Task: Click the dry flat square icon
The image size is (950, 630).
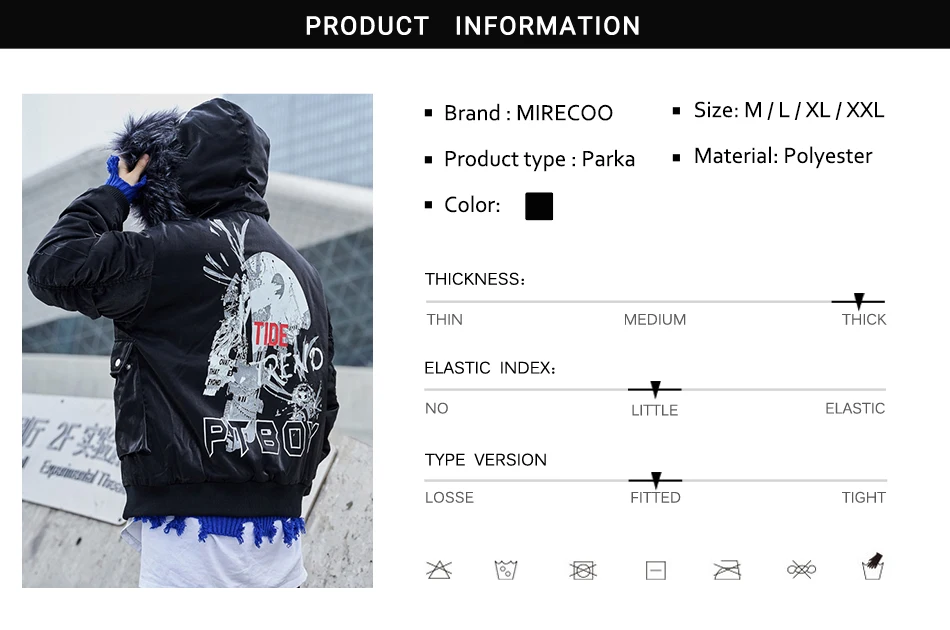Action: point(656,570)
